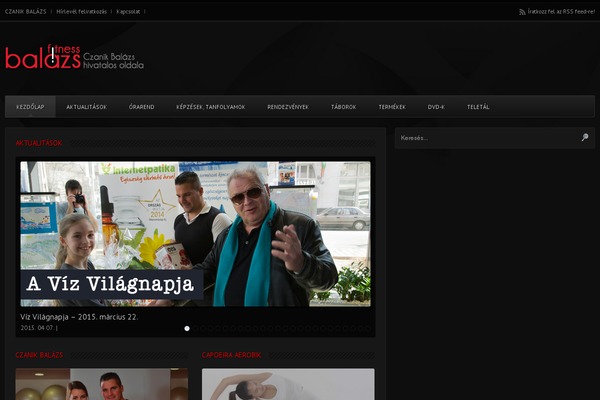Open the DVD-K menu item
Image resolution: width=600 pixels, height=400 pixels.
click(436, 107)
